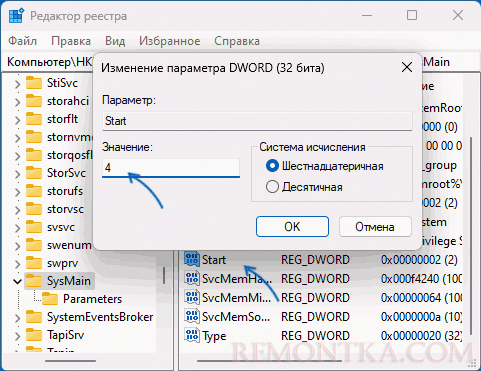Screen dimensions: 481x371
Task: Collapse the SysMain tree node
Action: pos(17,281)
